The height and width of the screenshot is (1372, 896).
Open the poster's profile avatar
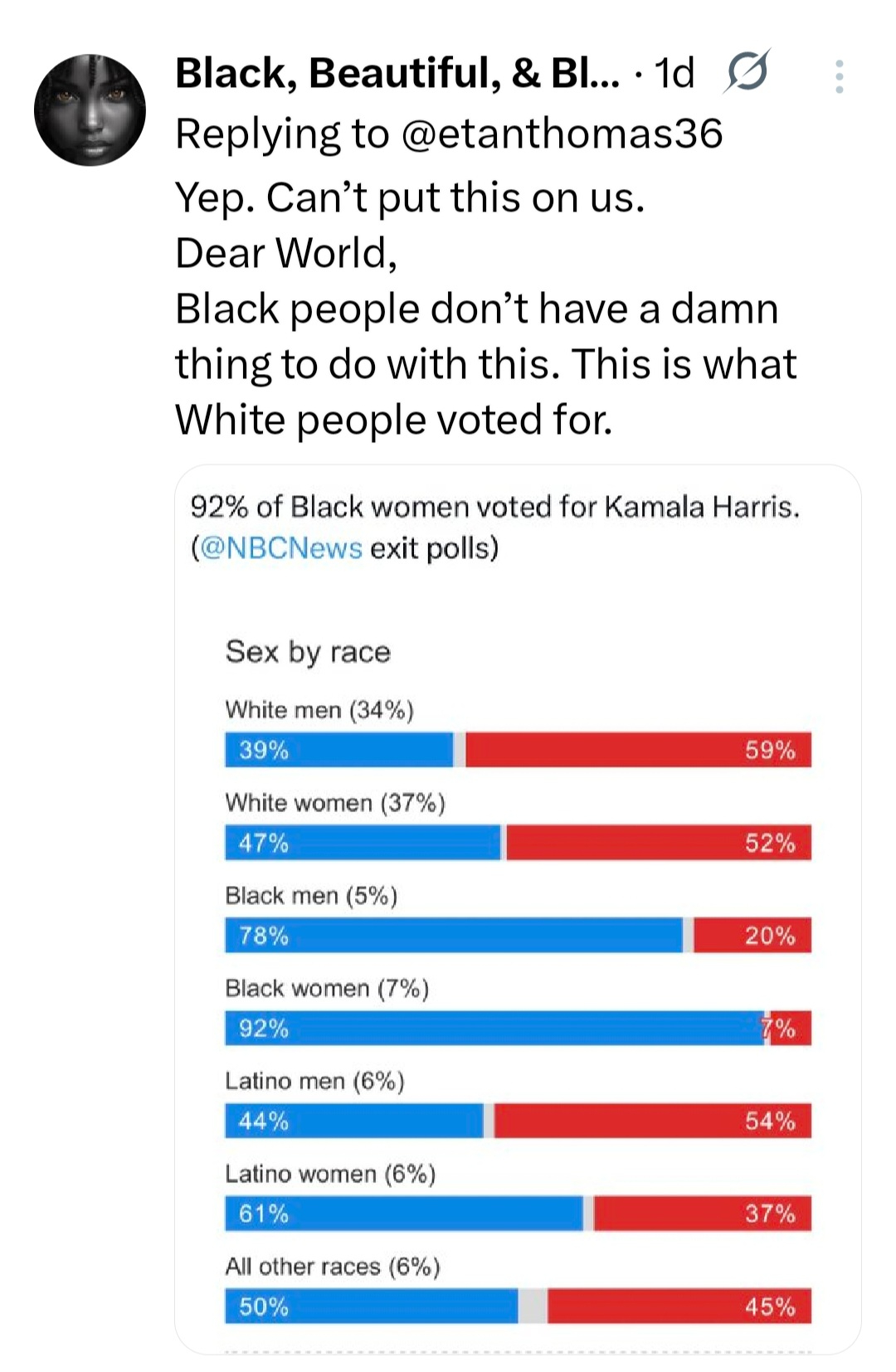[x=90, y=110]
